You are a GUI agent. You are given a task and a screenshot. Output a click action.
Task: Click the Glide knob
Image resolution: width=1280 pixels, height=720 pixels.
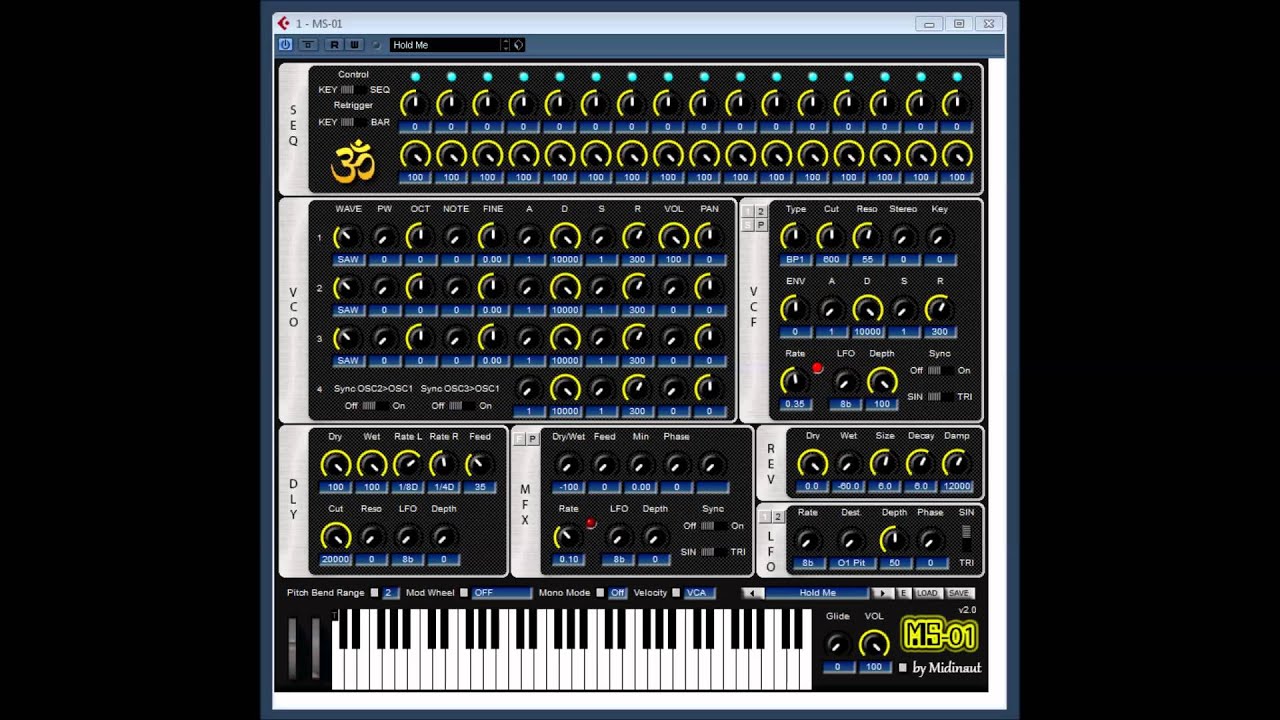click(838, 644)
